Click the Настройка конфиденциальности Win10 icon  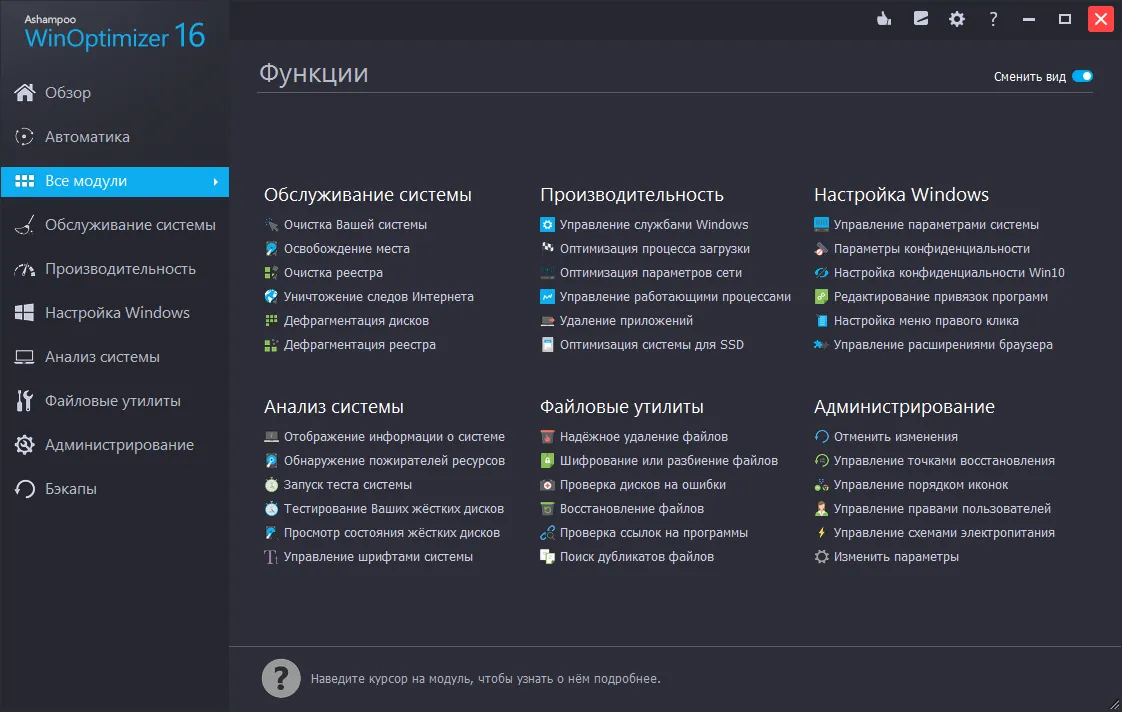(821, 273)
